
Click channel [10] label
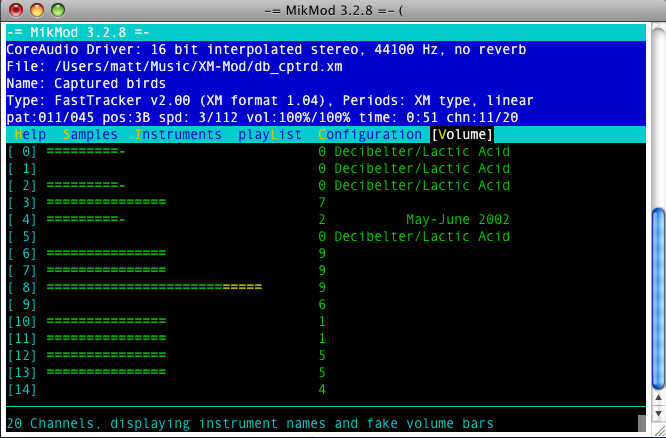(x=23, y=322)
